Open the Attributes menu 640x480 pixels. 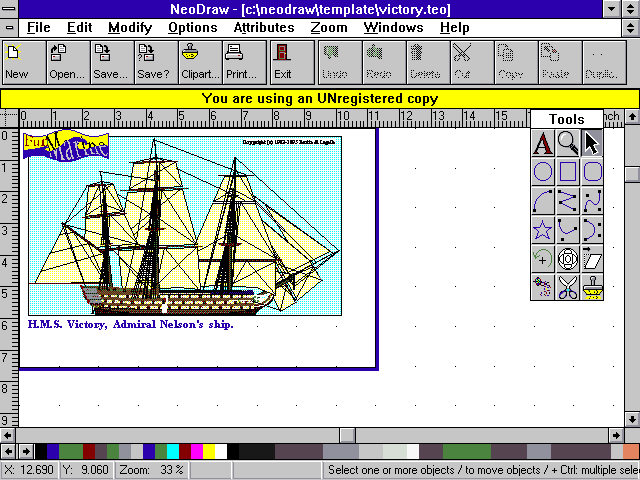pos(264,27)
